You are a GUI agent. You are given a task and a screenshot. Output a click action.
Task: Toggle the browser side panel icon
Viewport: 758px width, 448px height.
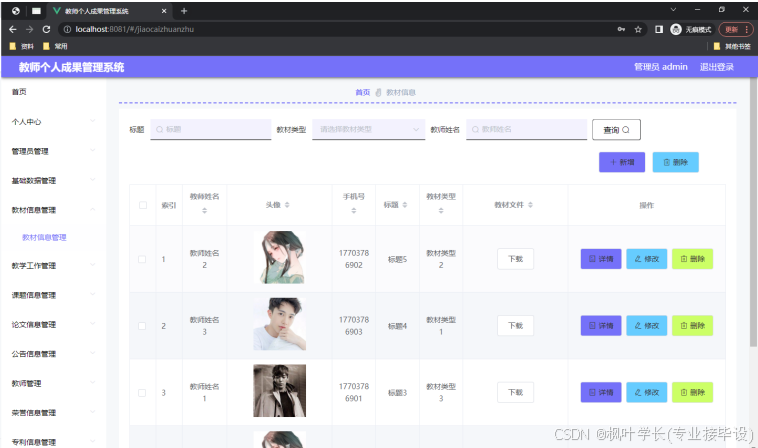659,29
